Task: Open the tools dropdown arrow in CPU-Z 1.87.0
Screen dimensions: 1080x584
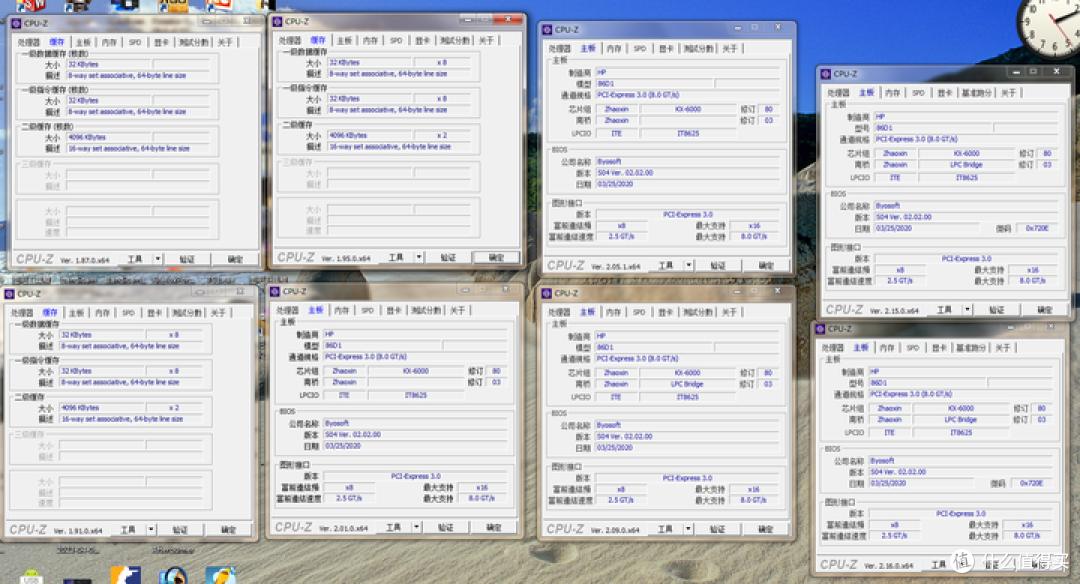Action: click(158, 259)
